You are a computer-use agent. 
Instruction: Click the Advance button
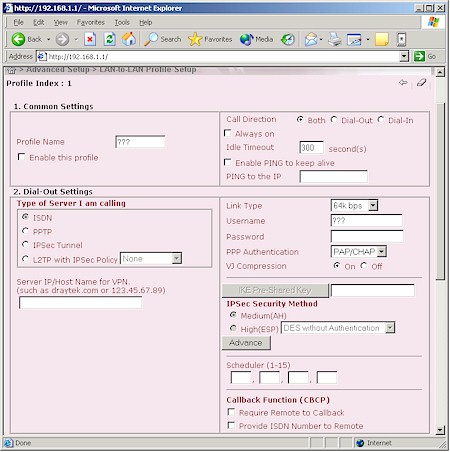[x=246, y=343]
